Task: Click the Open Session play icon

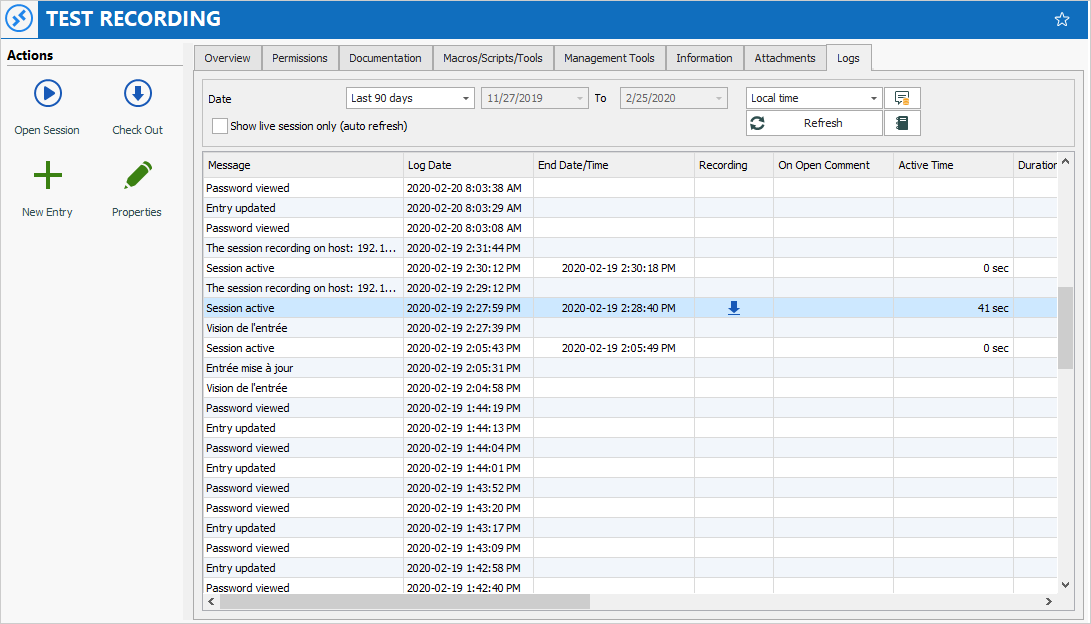Action: pyautogui.click(x=47, y=94)
